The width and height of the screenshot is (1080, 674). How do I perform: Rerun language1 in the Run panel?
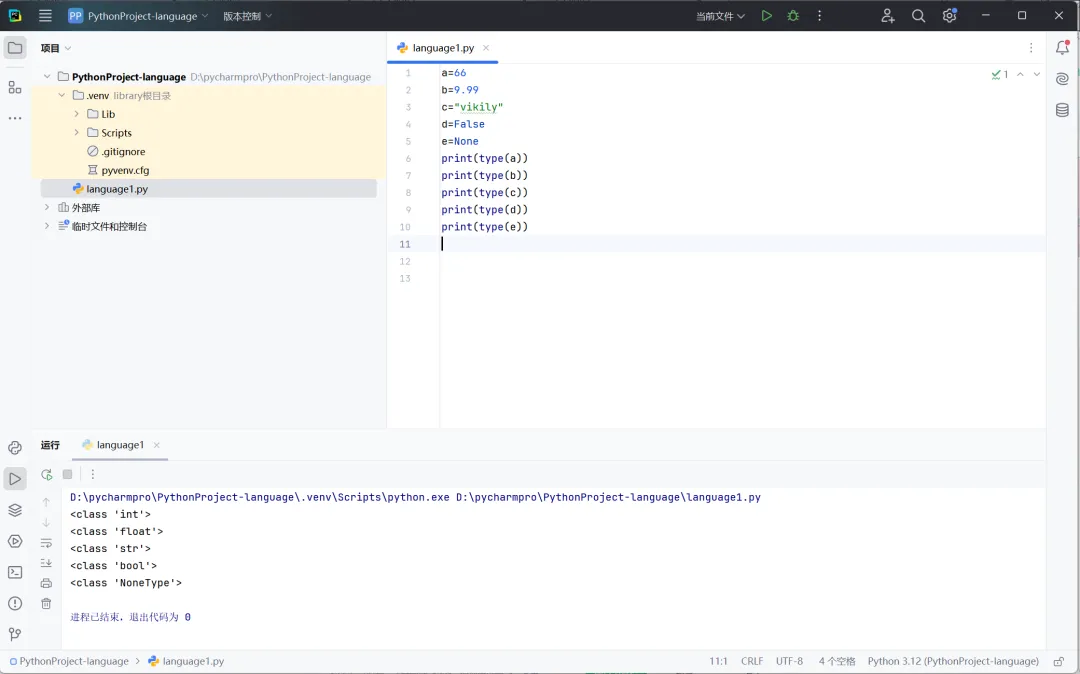(46, 474)
